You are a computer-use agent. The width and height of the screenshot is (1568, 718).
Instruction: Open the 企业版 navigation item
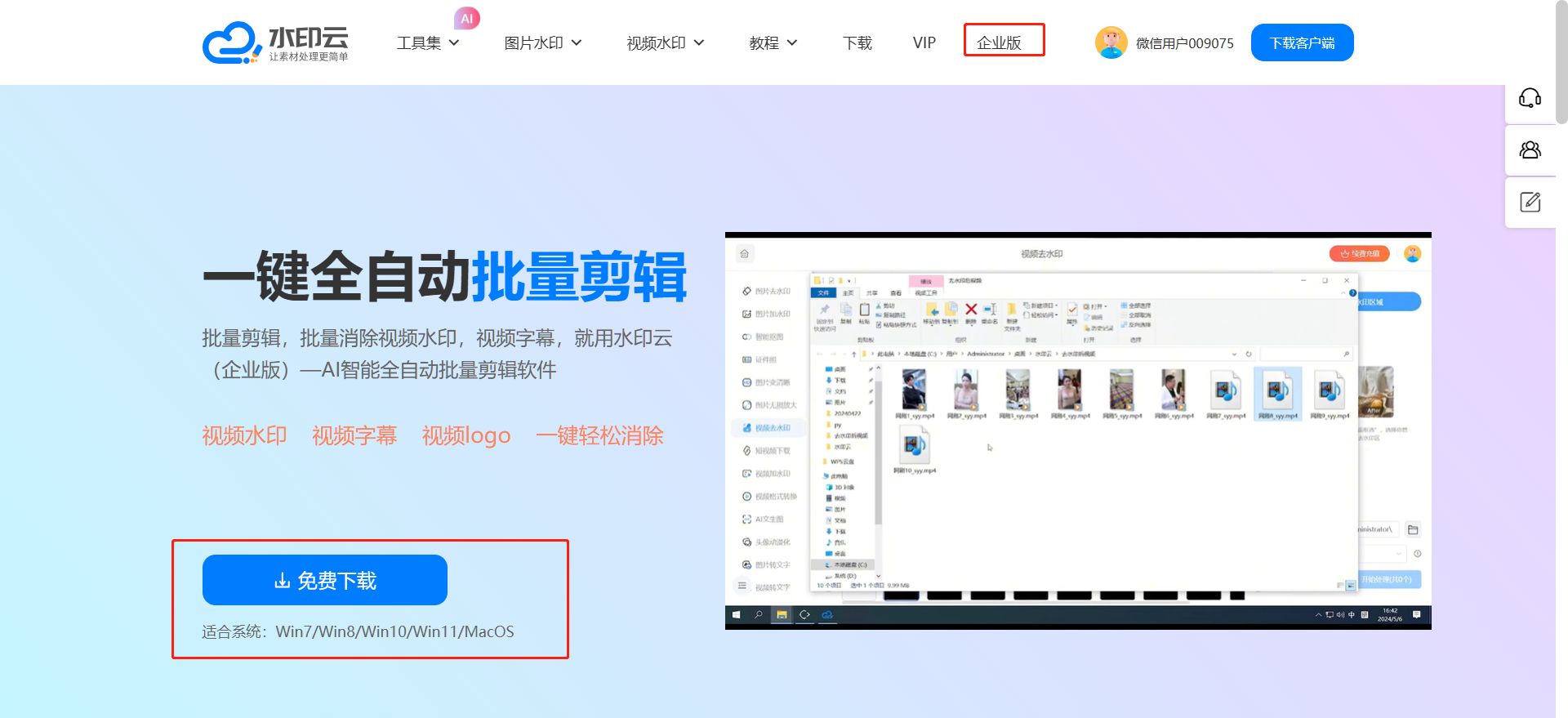(x=999, y=42)
